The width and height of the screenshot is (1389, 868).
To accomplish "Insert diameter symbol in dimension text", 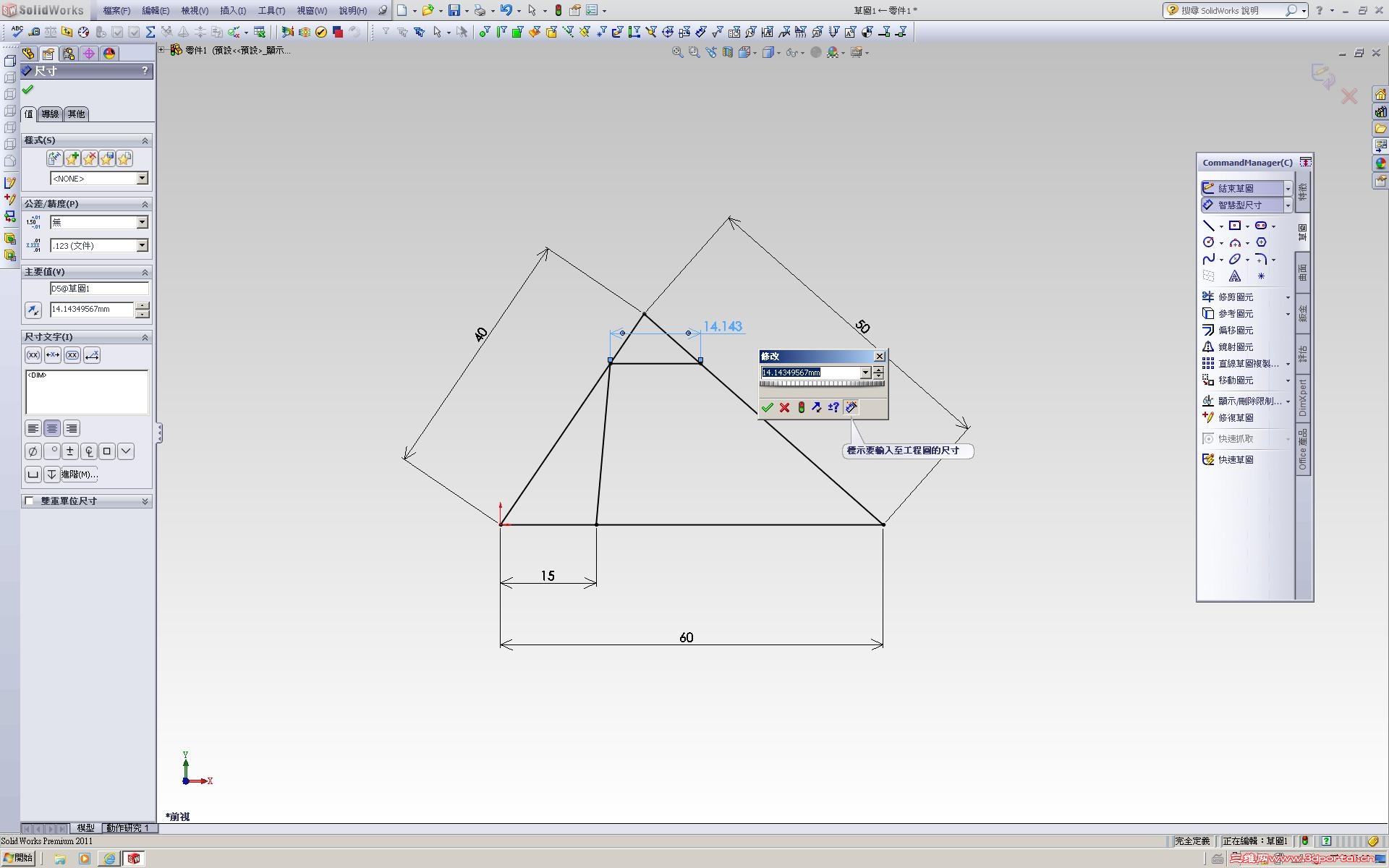I will pos(33,451).
